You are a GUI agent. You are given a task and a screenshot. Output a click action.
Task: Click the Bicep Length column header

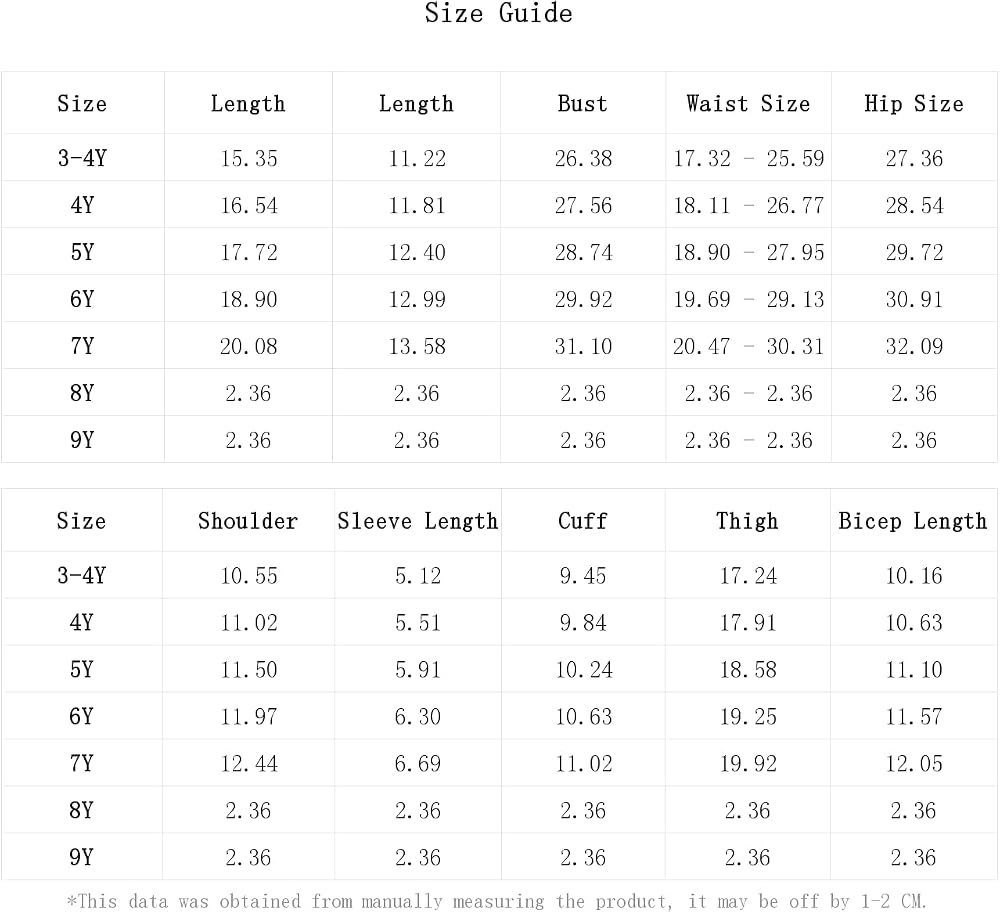click(x=913, y=521)
